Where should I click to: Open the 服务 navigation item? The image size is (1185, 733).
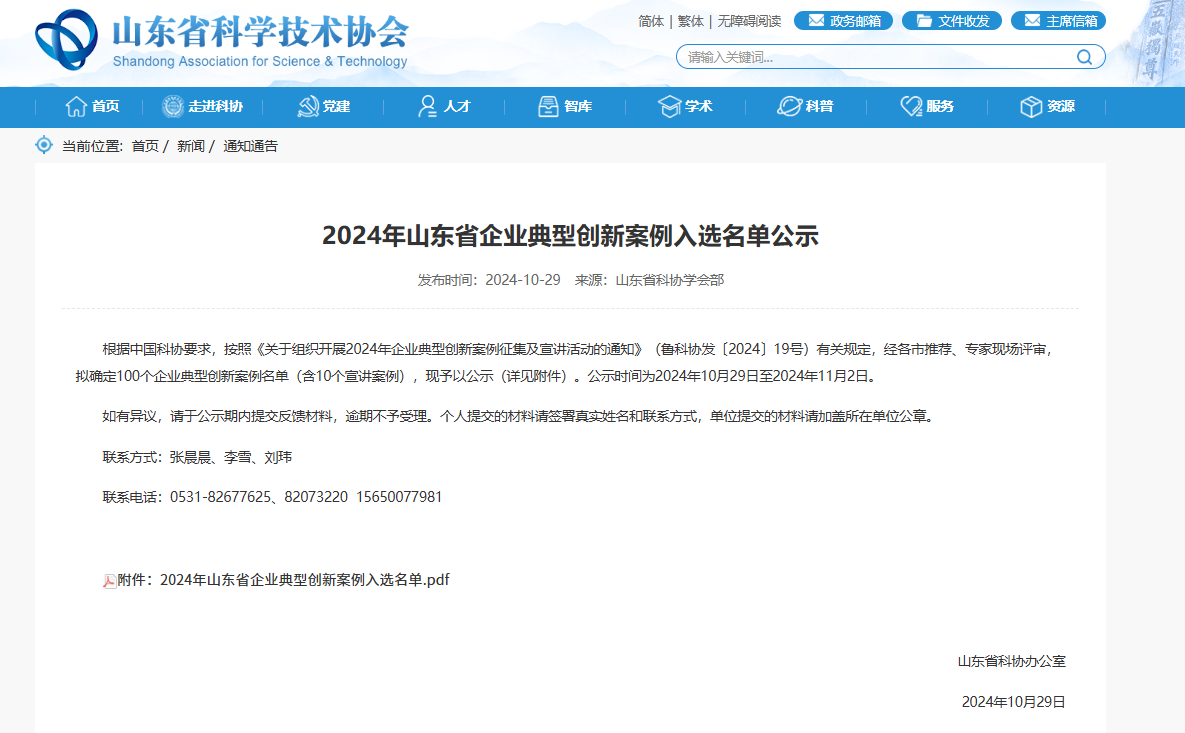click(927, 106)
